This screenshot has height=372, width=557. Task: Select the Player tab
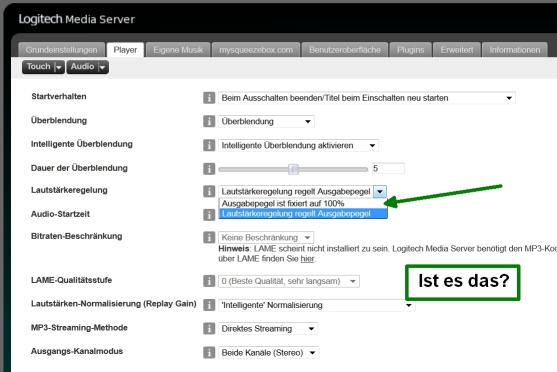[x=125, y=50]
